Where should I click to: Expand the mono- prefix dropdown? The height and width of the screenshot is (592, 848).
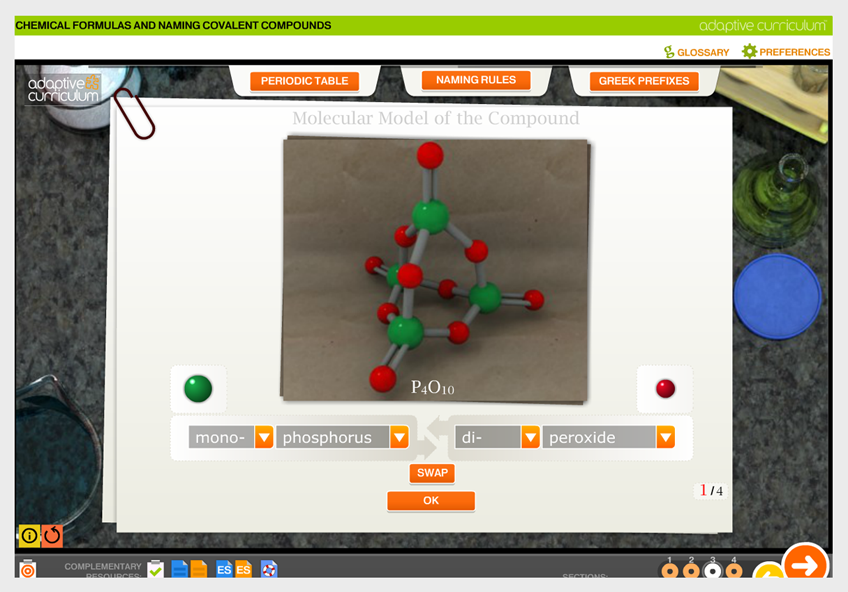tap(264, 437)
